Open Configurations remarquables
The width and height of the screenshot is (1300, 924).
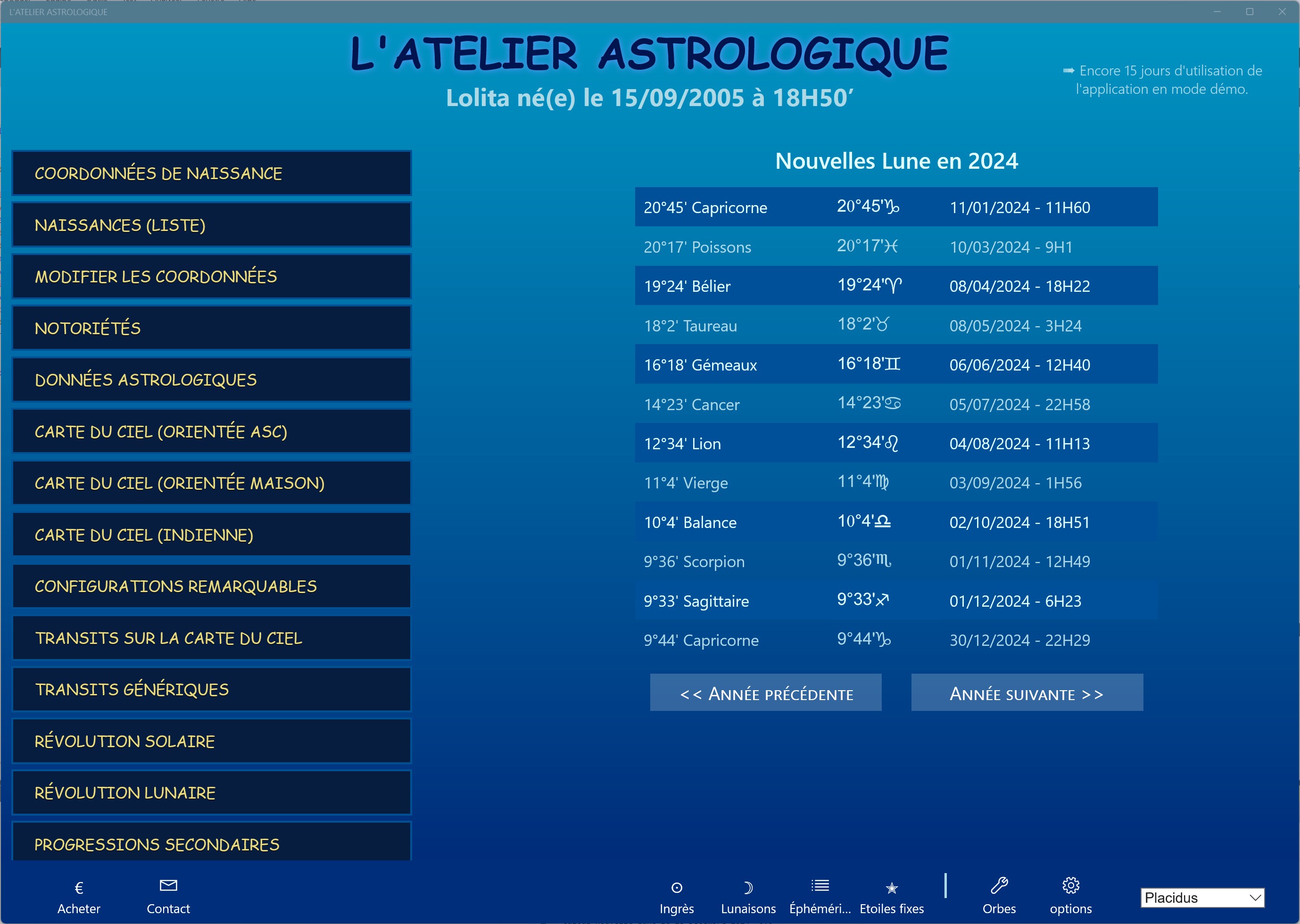pyautogui.click(x=211, y=586)
